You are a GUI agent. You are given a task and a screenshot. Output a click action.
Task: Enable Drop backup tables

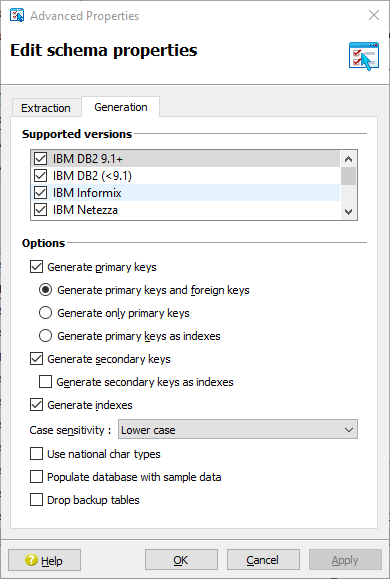[36, 500]
